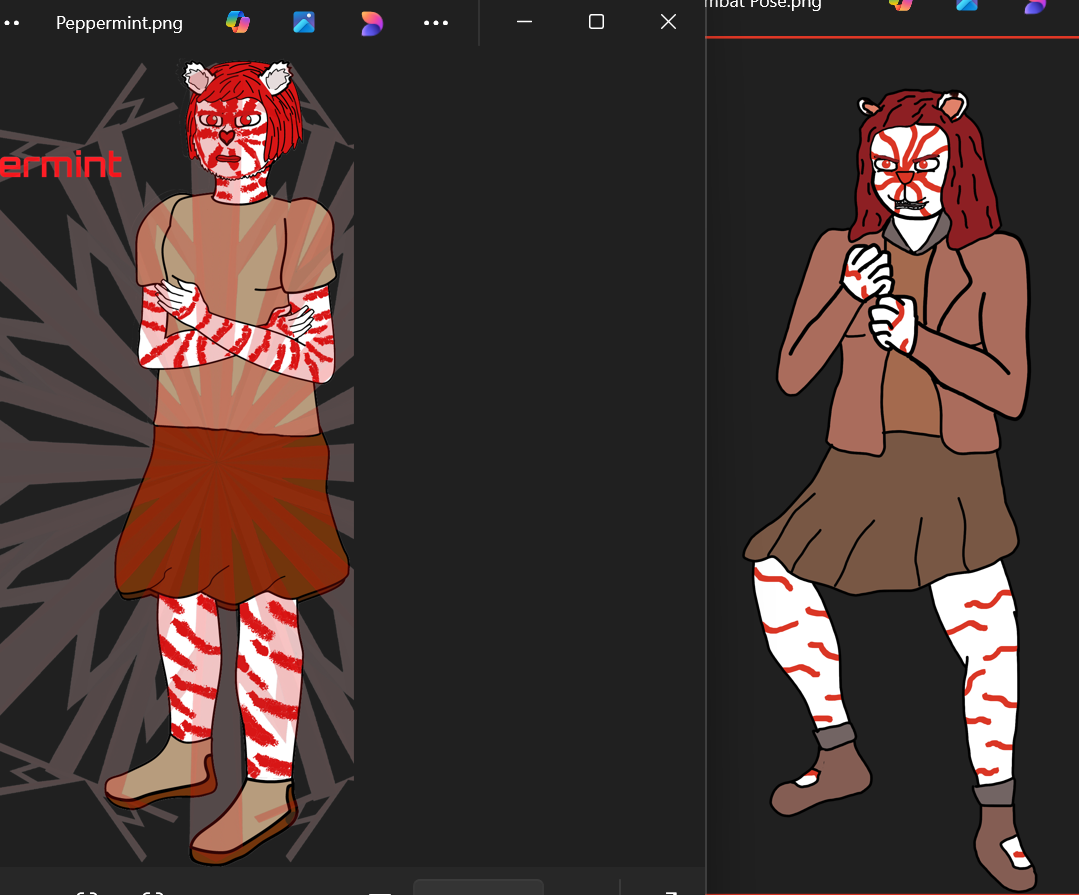This screenshot has height=895, width=1079.
Task: Click Copilot icon in Combat Pose window
Action: coord(901,5)
